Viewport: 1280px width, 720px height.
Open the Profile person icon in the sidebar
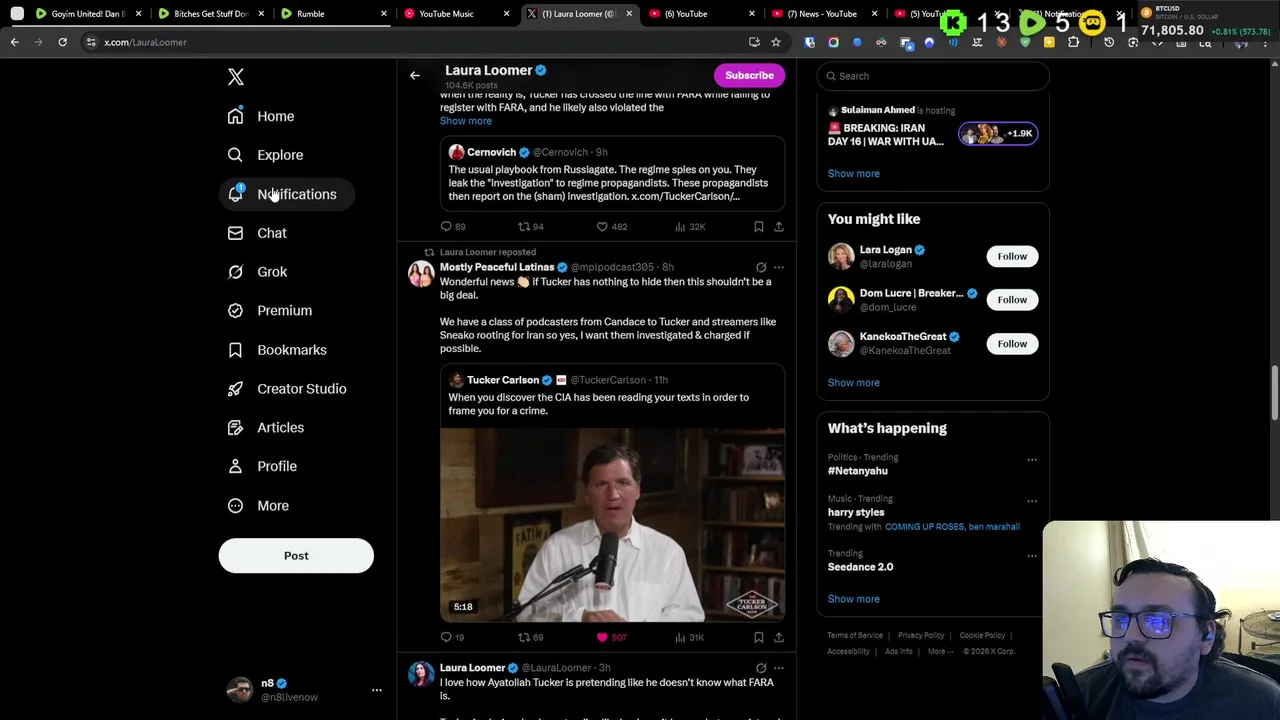click(x=235, y=466)
